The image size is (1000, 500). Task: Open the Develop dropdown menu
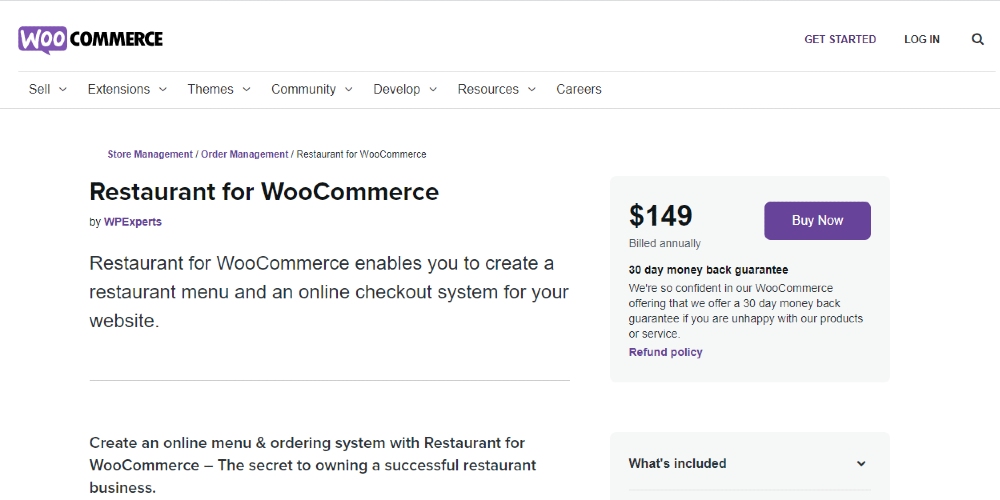click(405, 89)
